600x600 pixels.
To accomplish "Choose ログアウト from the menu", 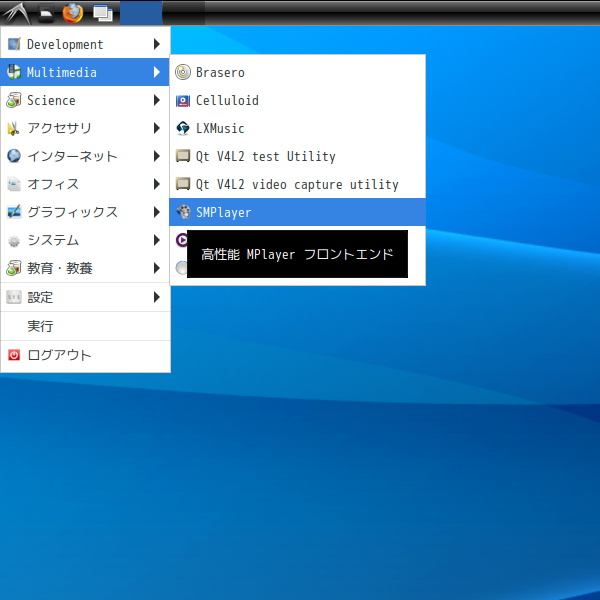I will pyautogui.click(x=85, y=355).
